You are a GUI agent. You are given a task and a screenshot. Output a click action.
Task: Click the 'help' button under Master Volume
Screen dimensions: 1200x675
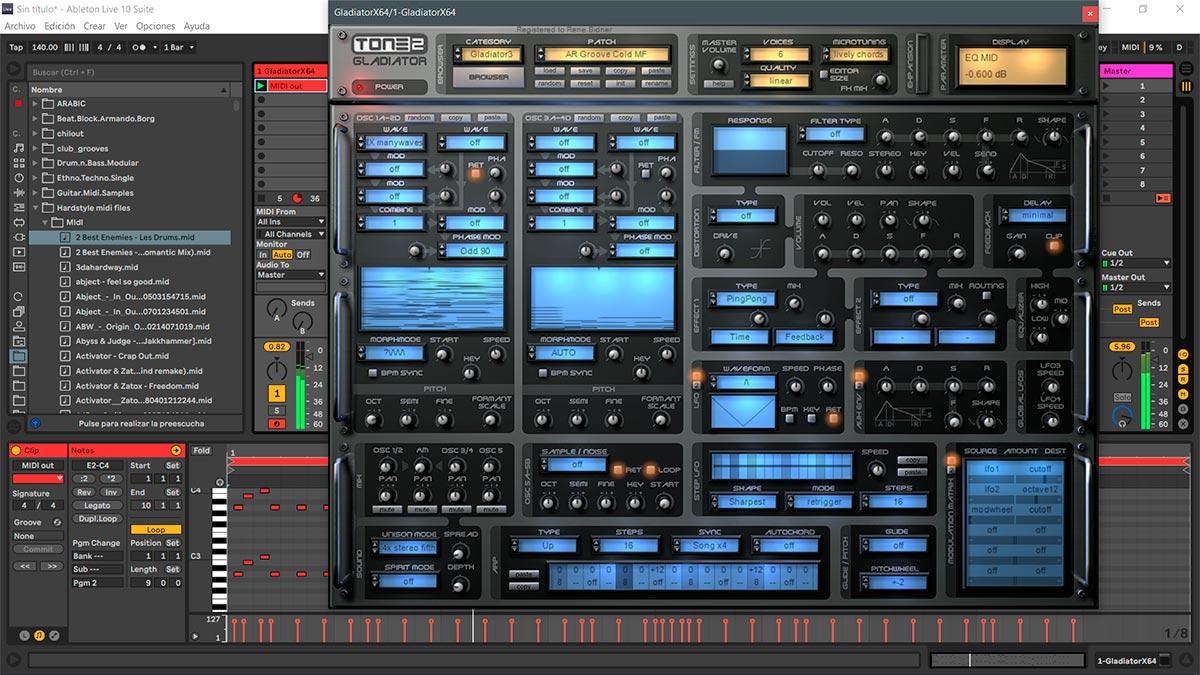[x=717, y=84]
